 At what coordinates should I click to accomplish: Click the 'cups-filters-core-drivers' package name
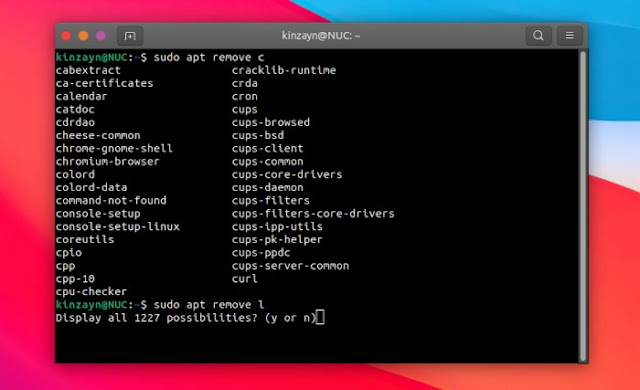tap(313, 214)
